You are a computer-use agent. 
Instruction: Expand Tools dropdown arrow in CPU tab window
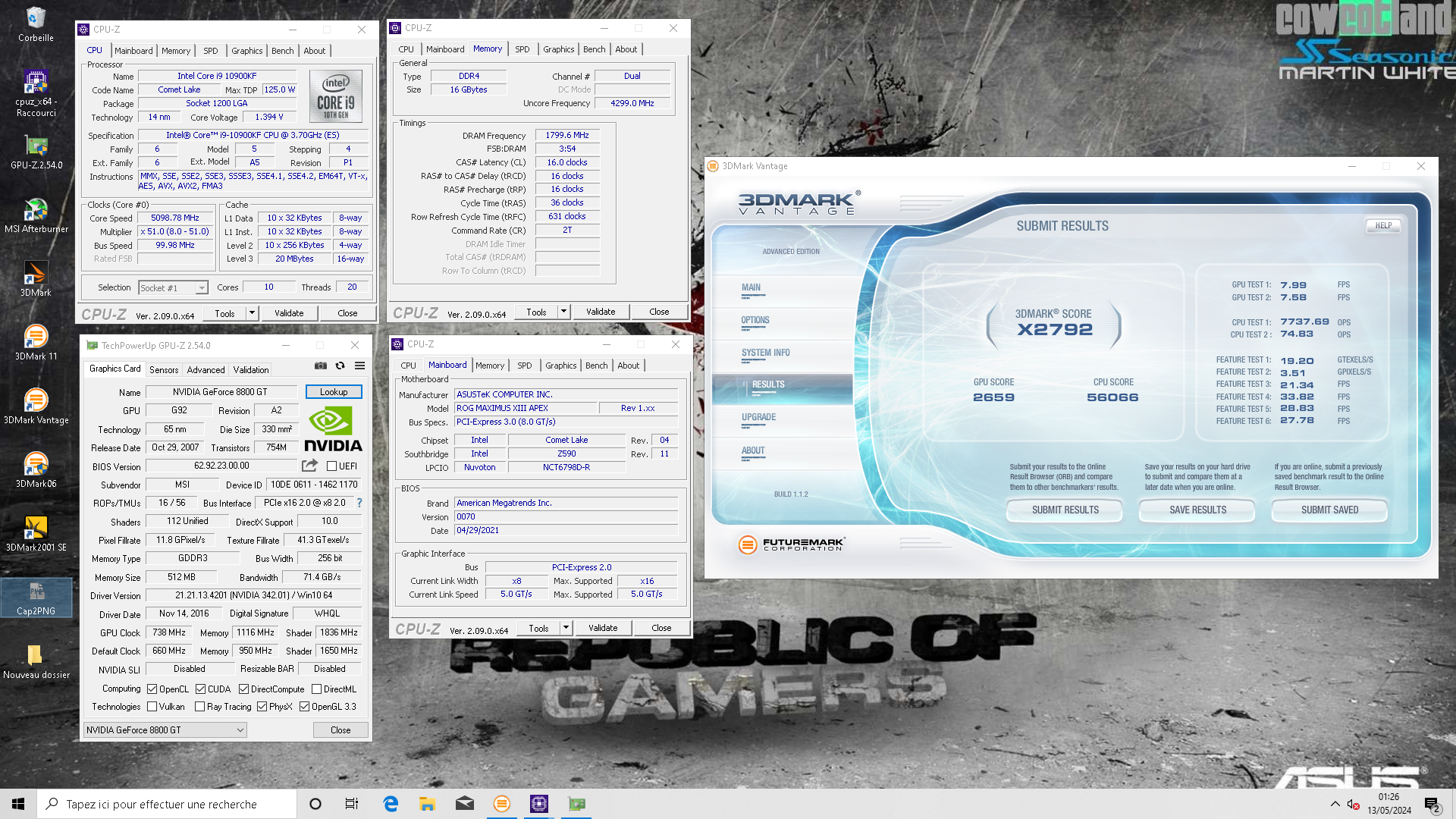coord(252,313)
